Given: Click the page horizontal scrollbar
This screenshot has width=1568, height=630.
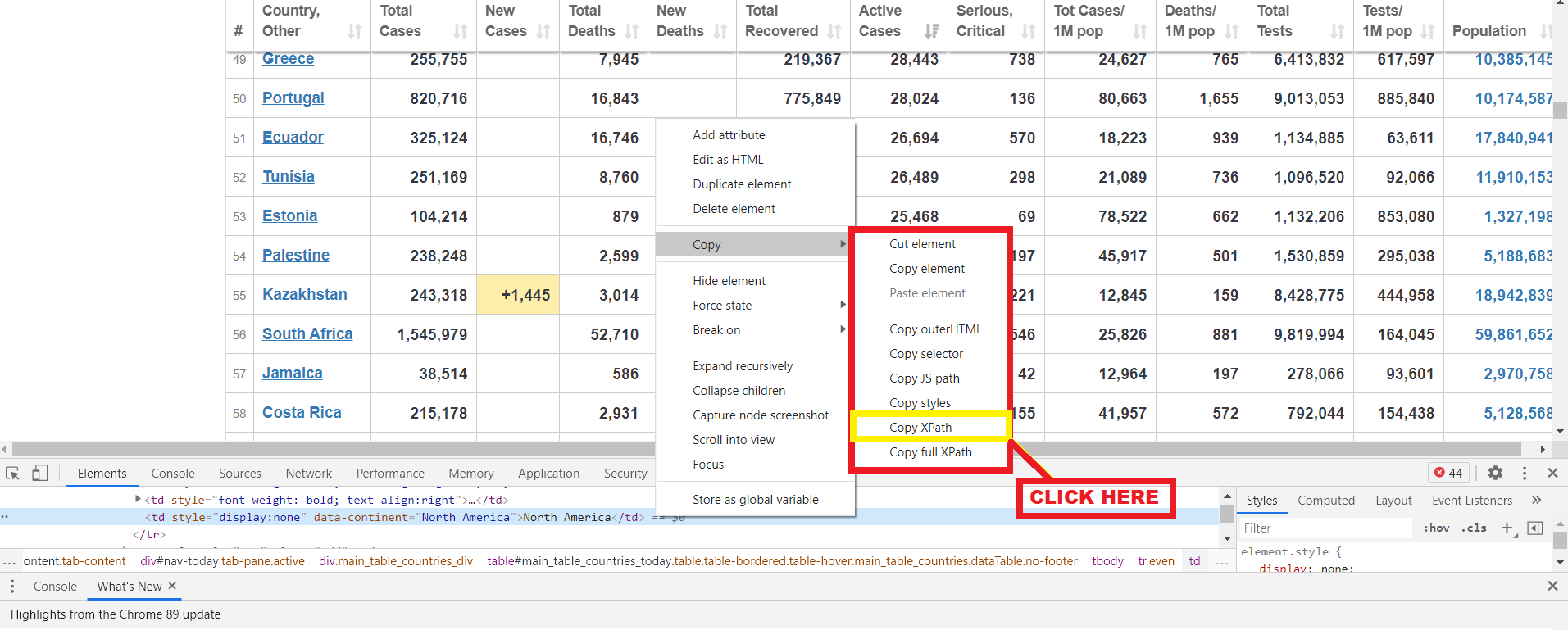Looking at the screenshot, I should [x=766, y=449].
